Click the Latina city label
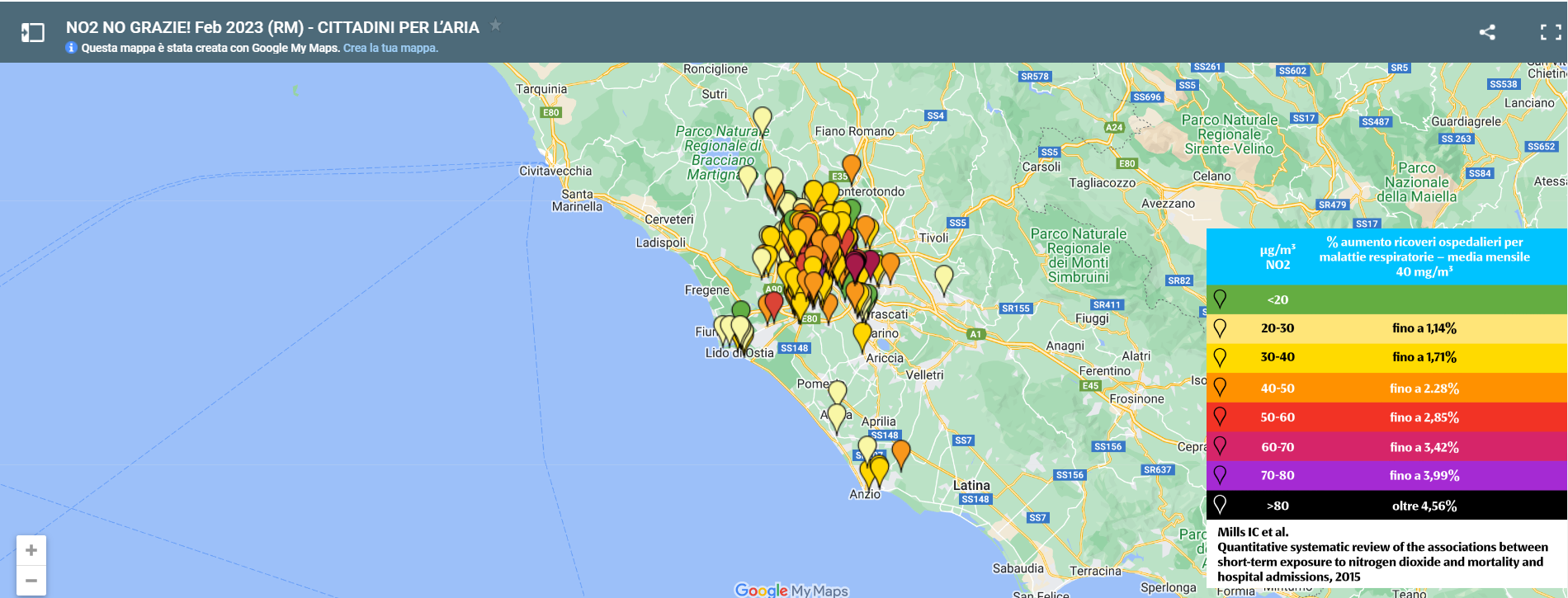The width and height of the screenshot is (1568, 598). tap(971, 486)
